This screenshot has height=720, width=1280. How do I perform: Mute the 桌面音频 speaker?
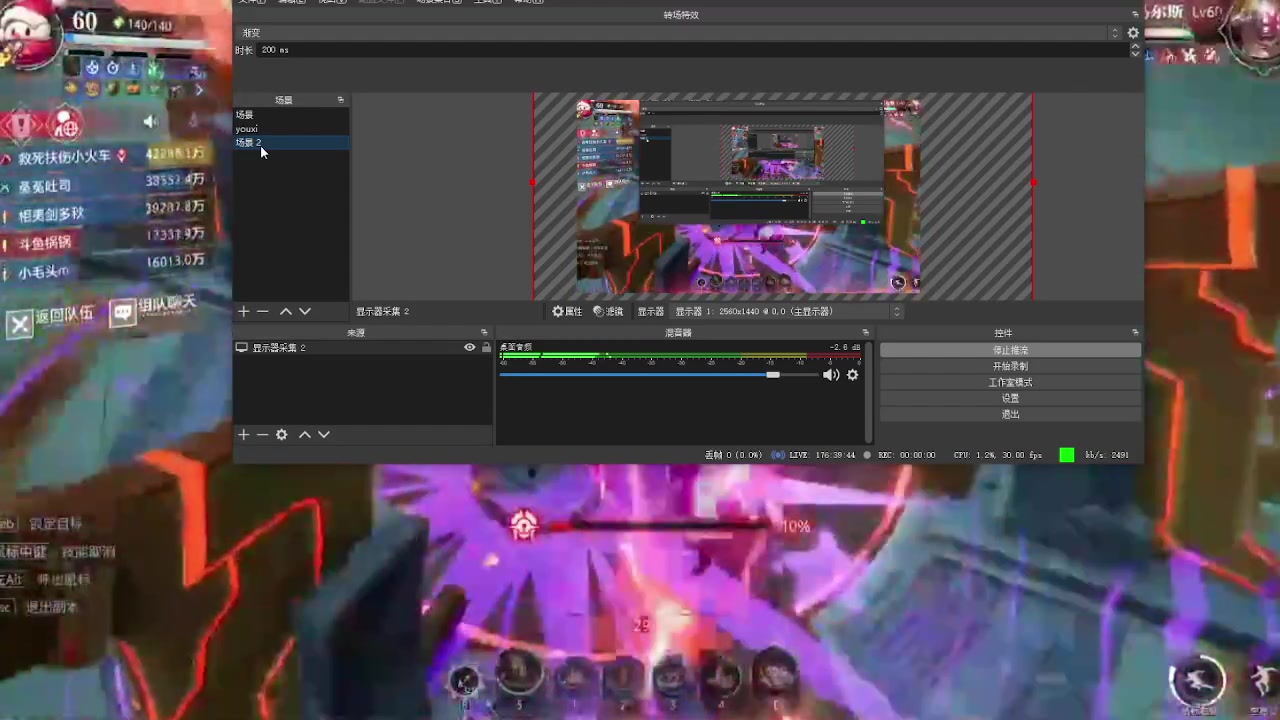click(830, 374)
